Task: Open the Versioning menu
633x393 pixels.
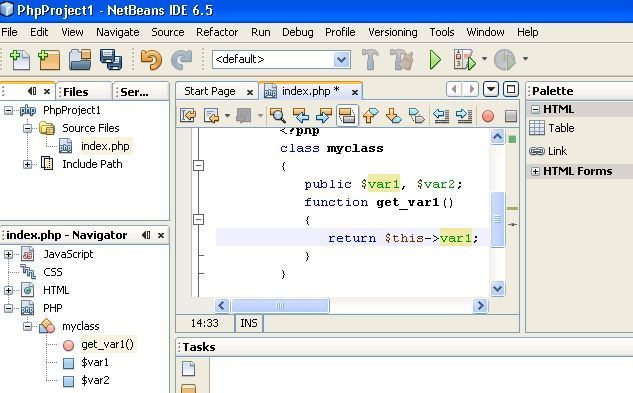Action: click(392, 32)
